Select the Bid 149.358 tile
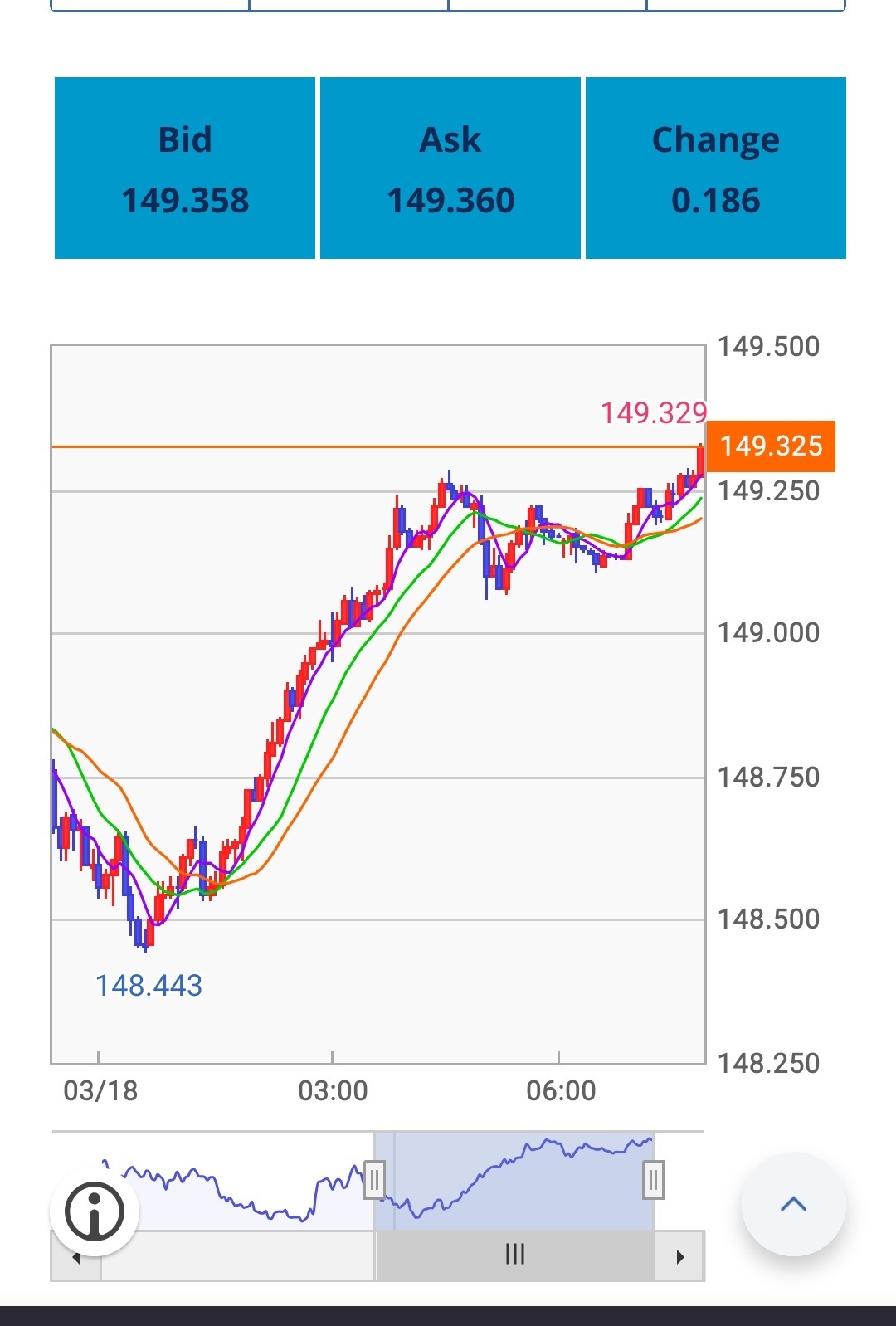Image resolution: width=896 pixels, height=1326 pixels. coord(185,168)
